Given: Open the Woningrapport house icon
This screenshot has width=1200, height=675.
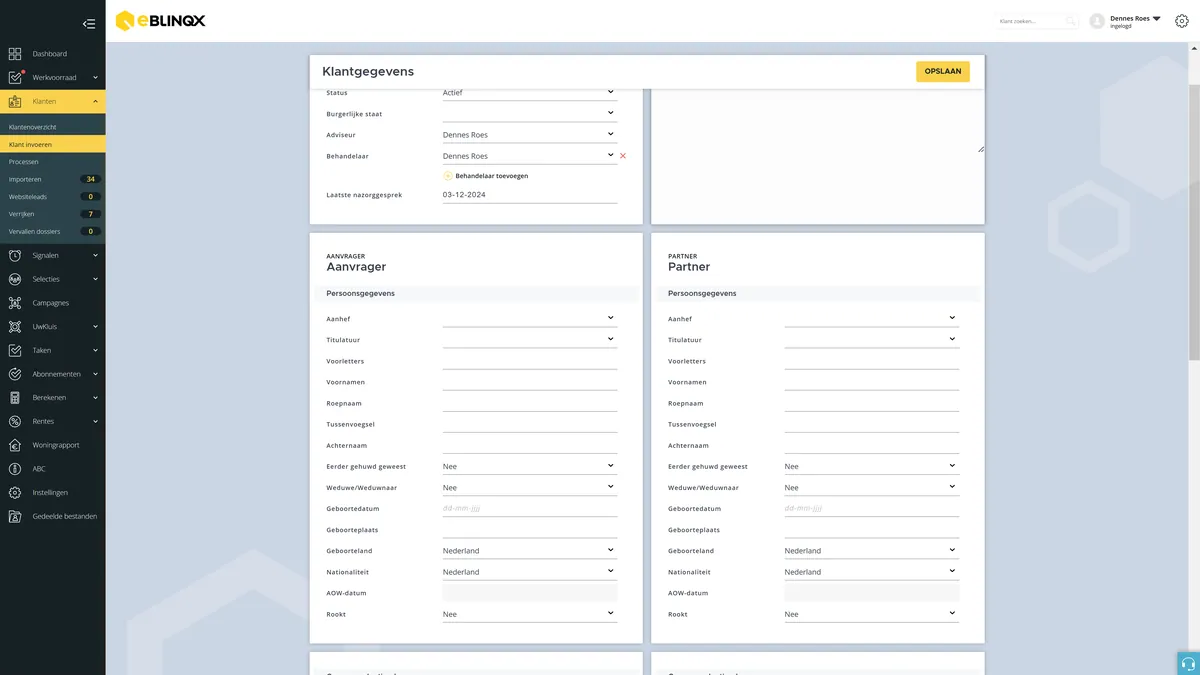Looking at the screenshot, I should 15,445.
